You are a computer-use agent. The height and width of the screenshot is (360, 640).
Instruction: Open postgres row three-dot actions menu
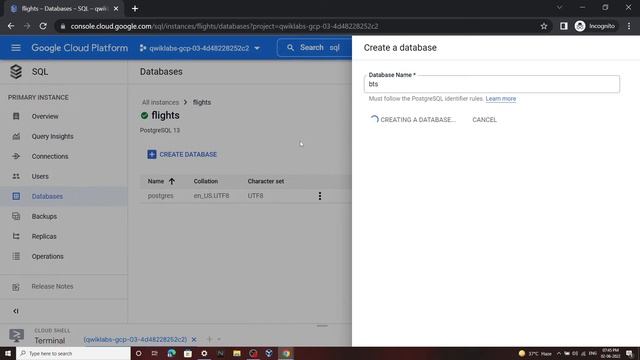click(x=320, y=196)
